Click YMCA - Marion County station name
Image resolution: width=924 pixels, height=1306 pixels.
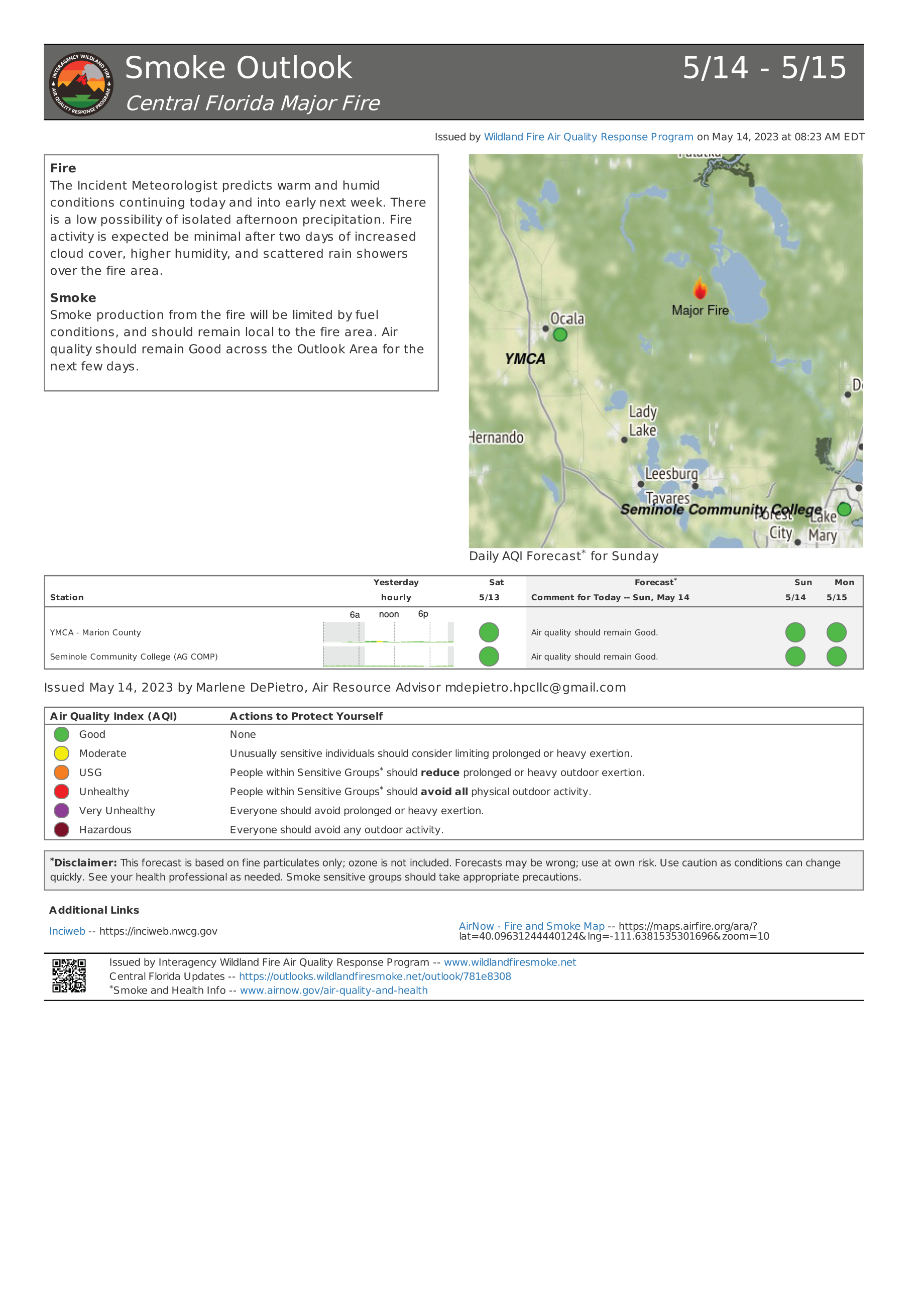(x=95, y=632)
